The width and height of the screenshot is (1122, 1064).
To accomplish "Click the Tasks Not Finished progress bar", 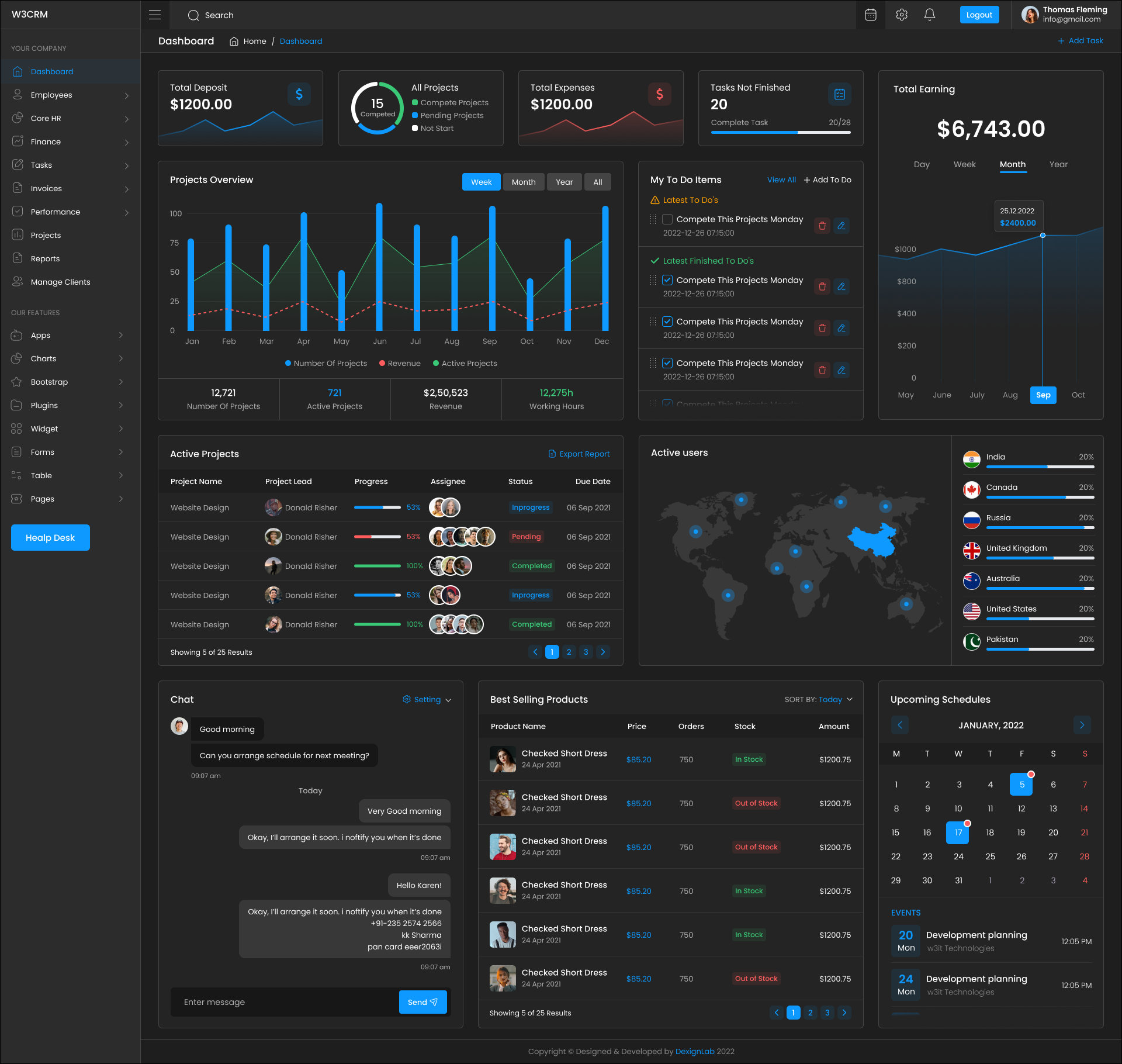I will tap(780, 132).
